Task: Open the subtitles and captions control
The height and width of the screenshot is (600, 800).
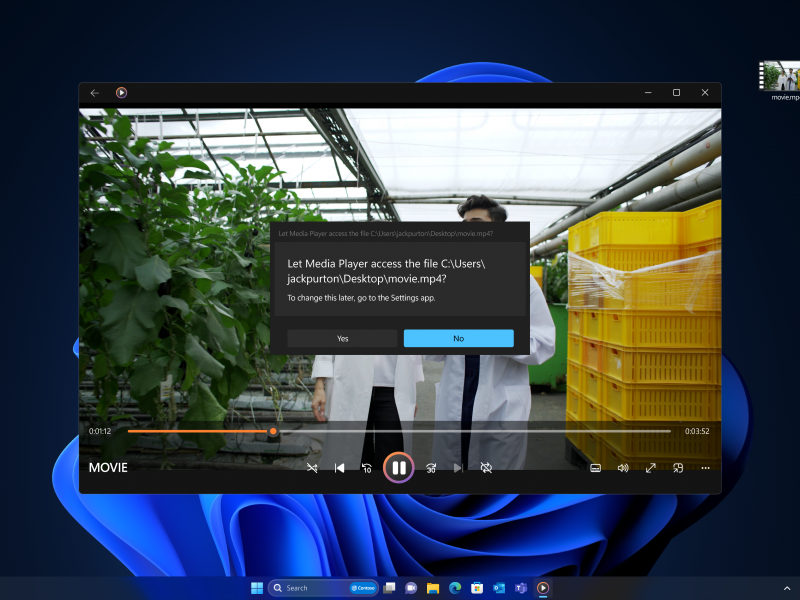Action: pos(595,467)
